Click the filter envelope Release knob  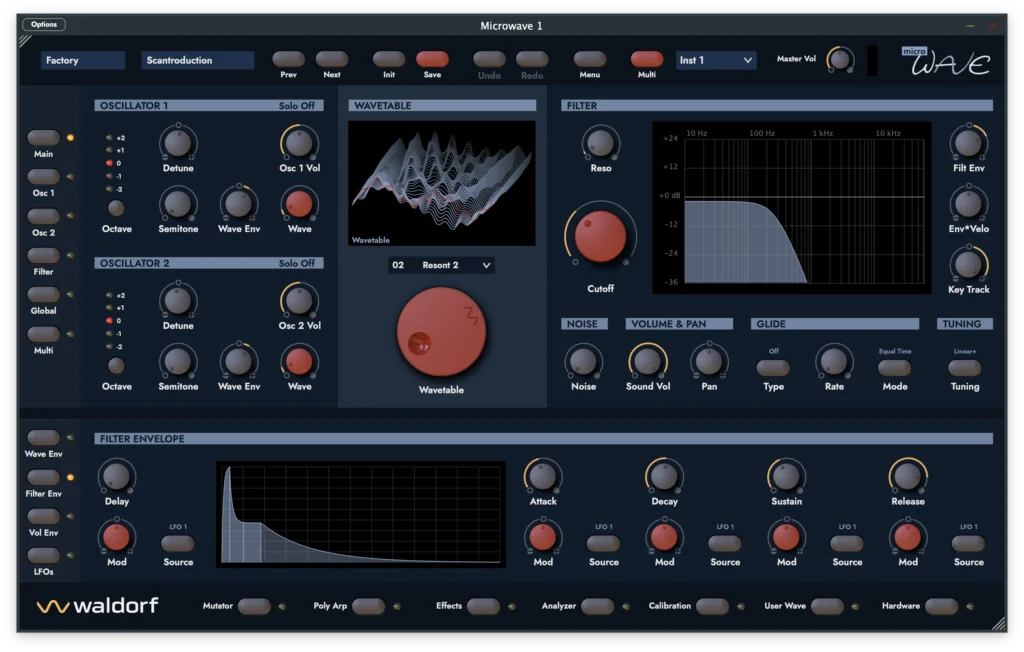coord(908,476)
